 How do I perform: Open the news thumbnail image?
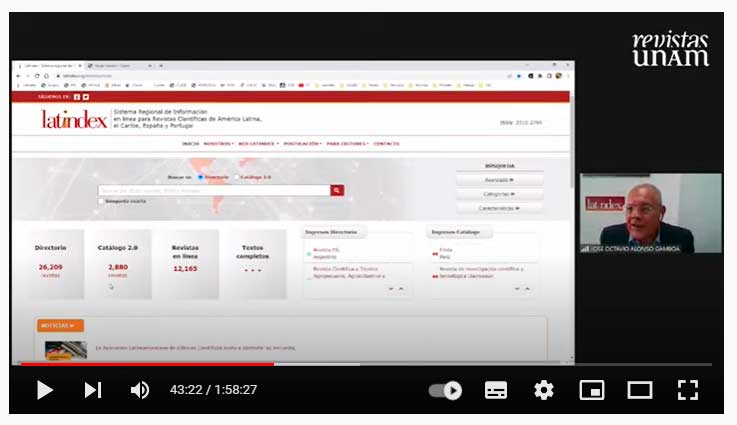66,350
